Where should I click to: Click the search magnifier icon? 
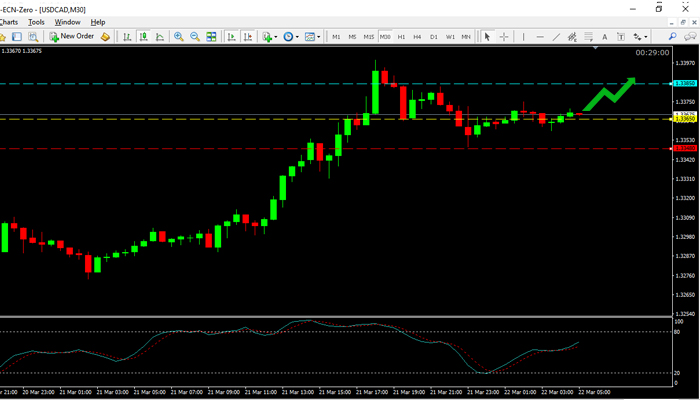pyautogui.click(x=672, y=37)
